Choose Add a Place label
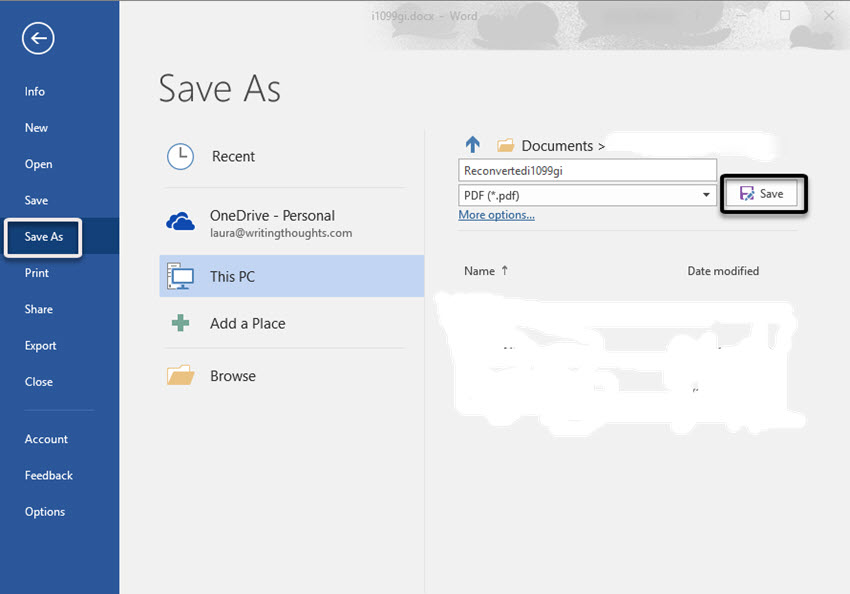The image size is (850, 594). click(x=248, y=324)
